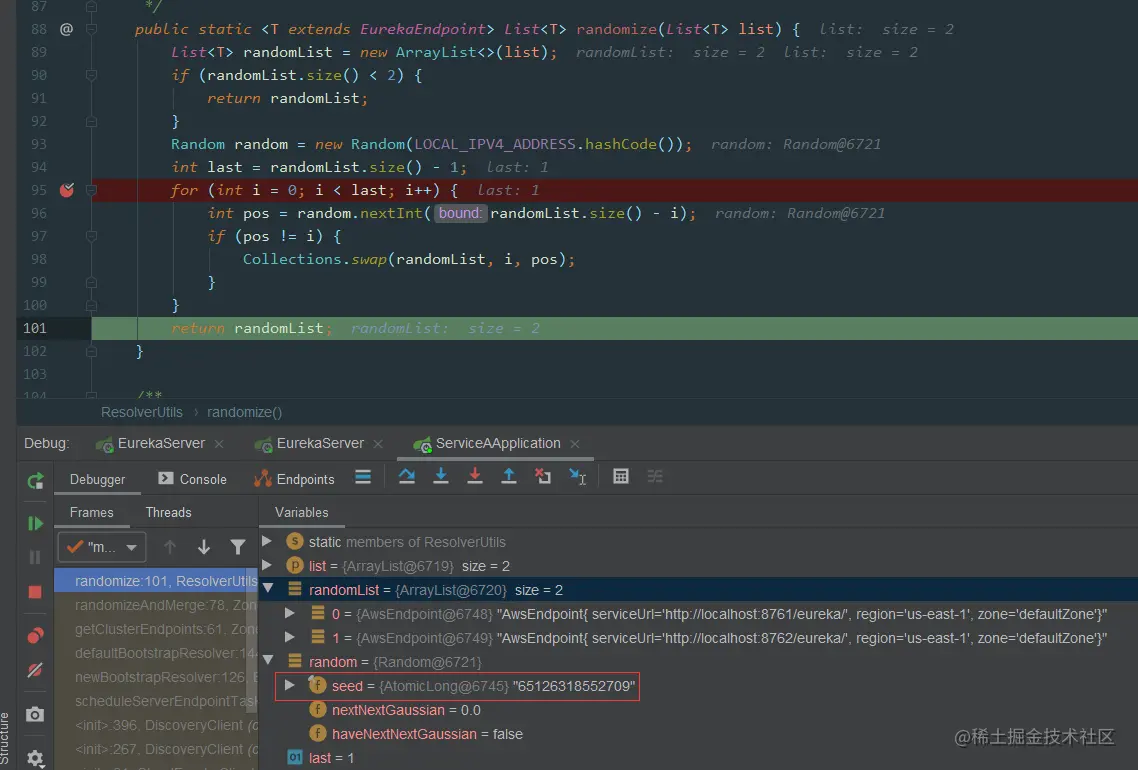Toggle the breakpoint on line 95

coord(67,190)
